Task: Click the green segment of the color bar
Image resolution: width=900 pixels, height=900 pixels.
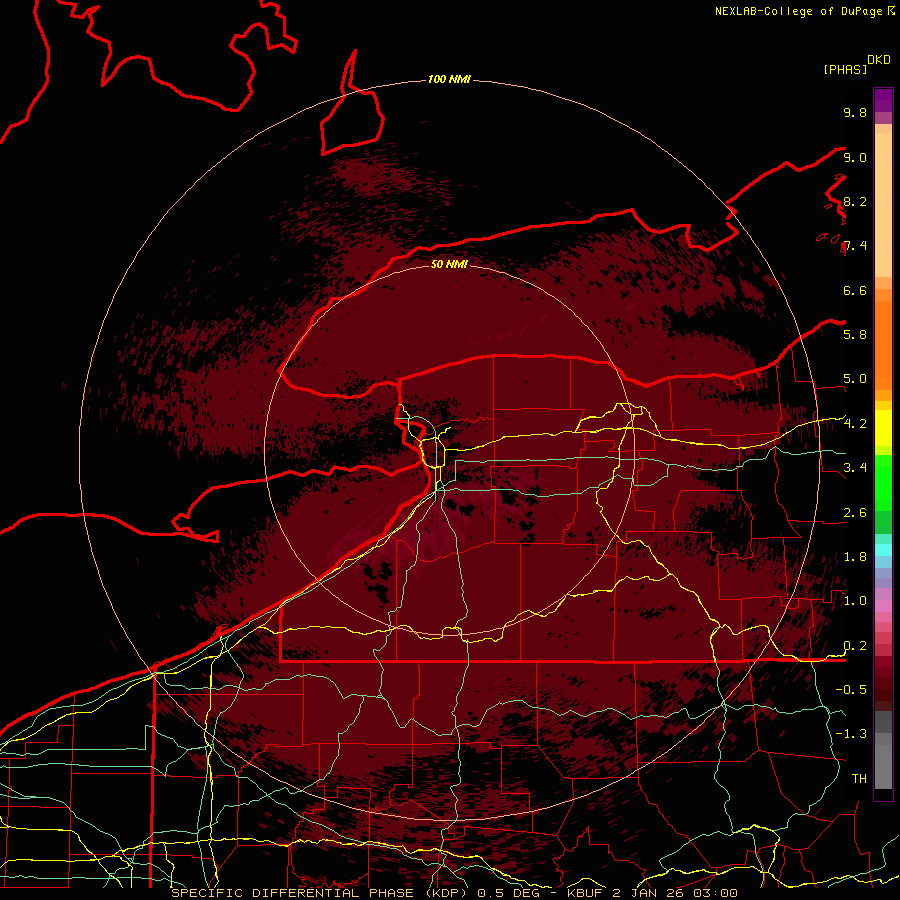Action: 883,482
